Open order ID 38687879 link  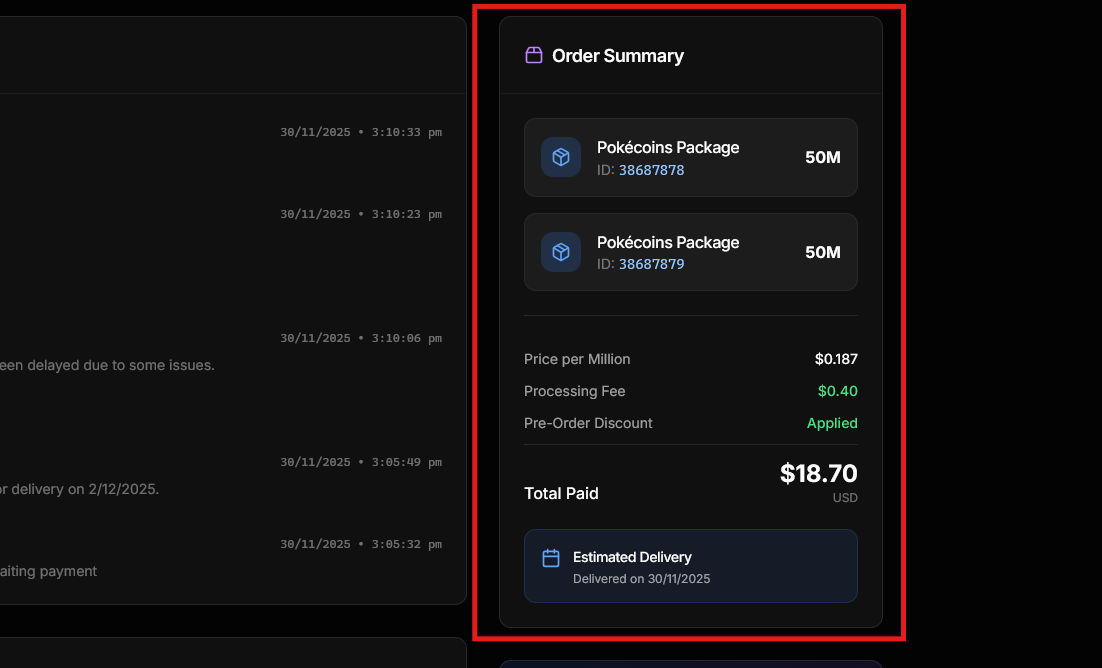(x=651, y=265)
